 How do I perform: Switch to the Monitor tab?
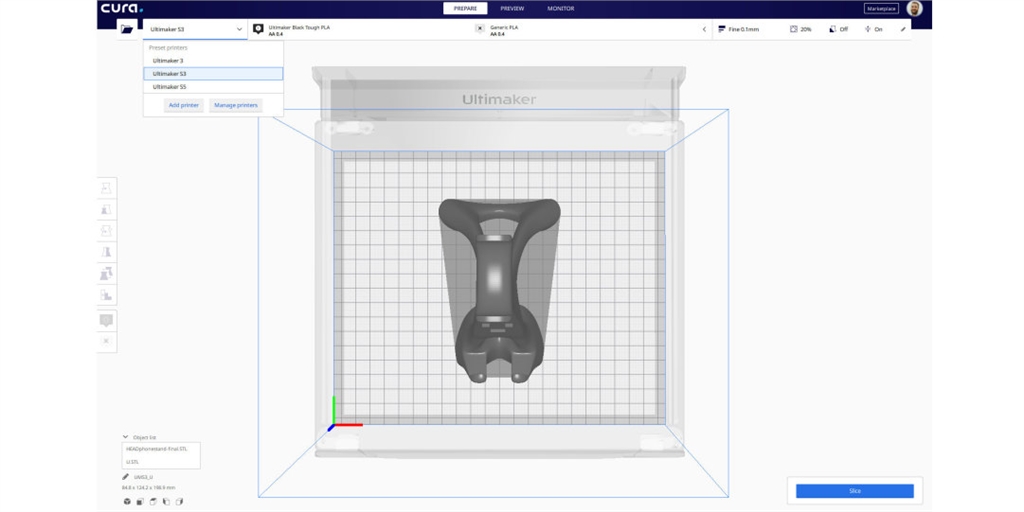click(x=560, y=8)
